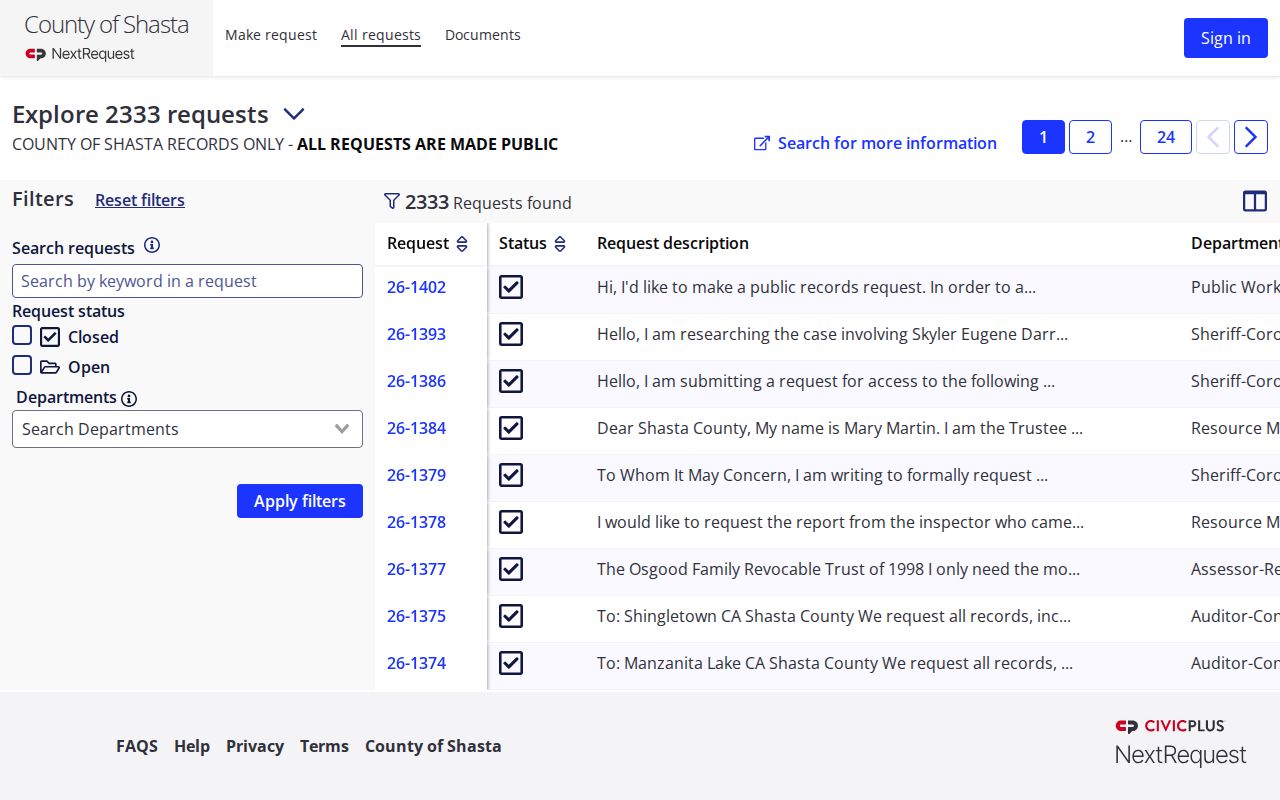This screenshot has height=800, width=1280.
Task: Click the keyword search input field
Action: 187,281
